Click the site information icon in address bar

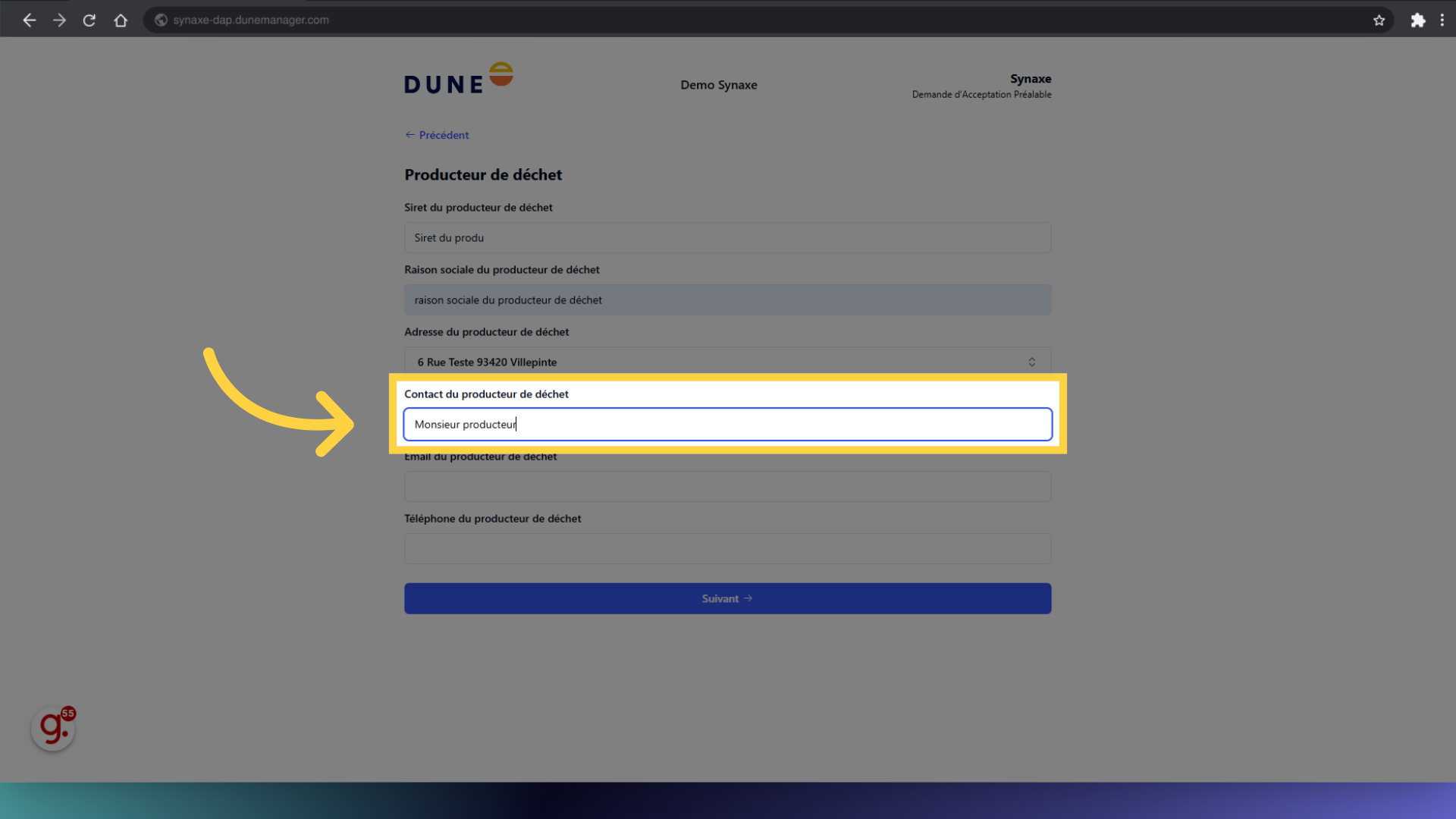161,20
